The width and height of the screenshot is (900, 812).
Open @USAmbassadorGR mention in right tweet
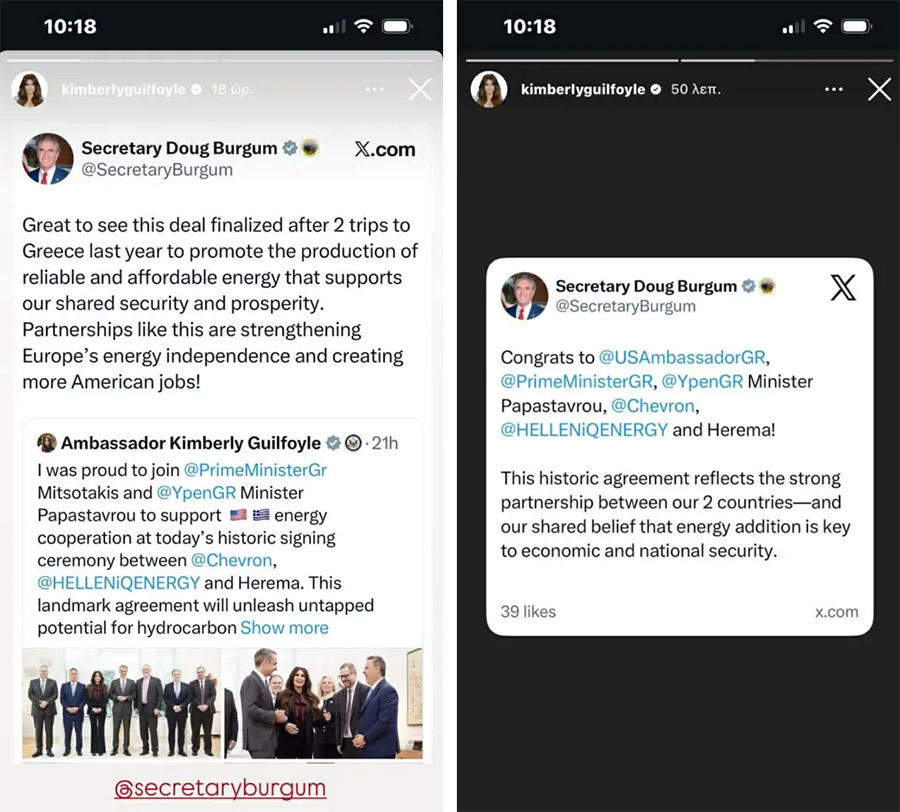(x=684, y=357)
